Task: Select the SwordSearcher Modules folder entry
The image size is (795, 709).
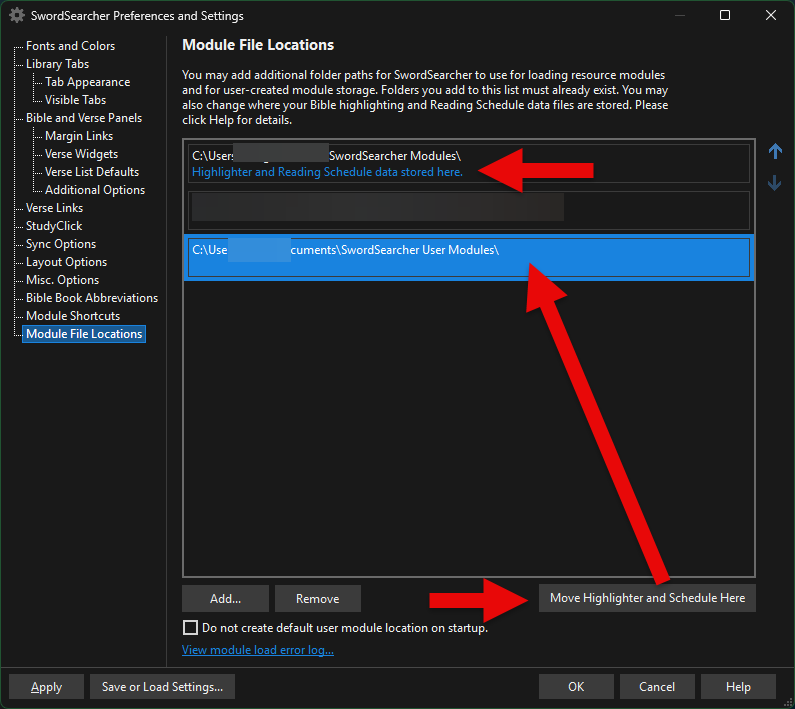Action: point(468,163)
